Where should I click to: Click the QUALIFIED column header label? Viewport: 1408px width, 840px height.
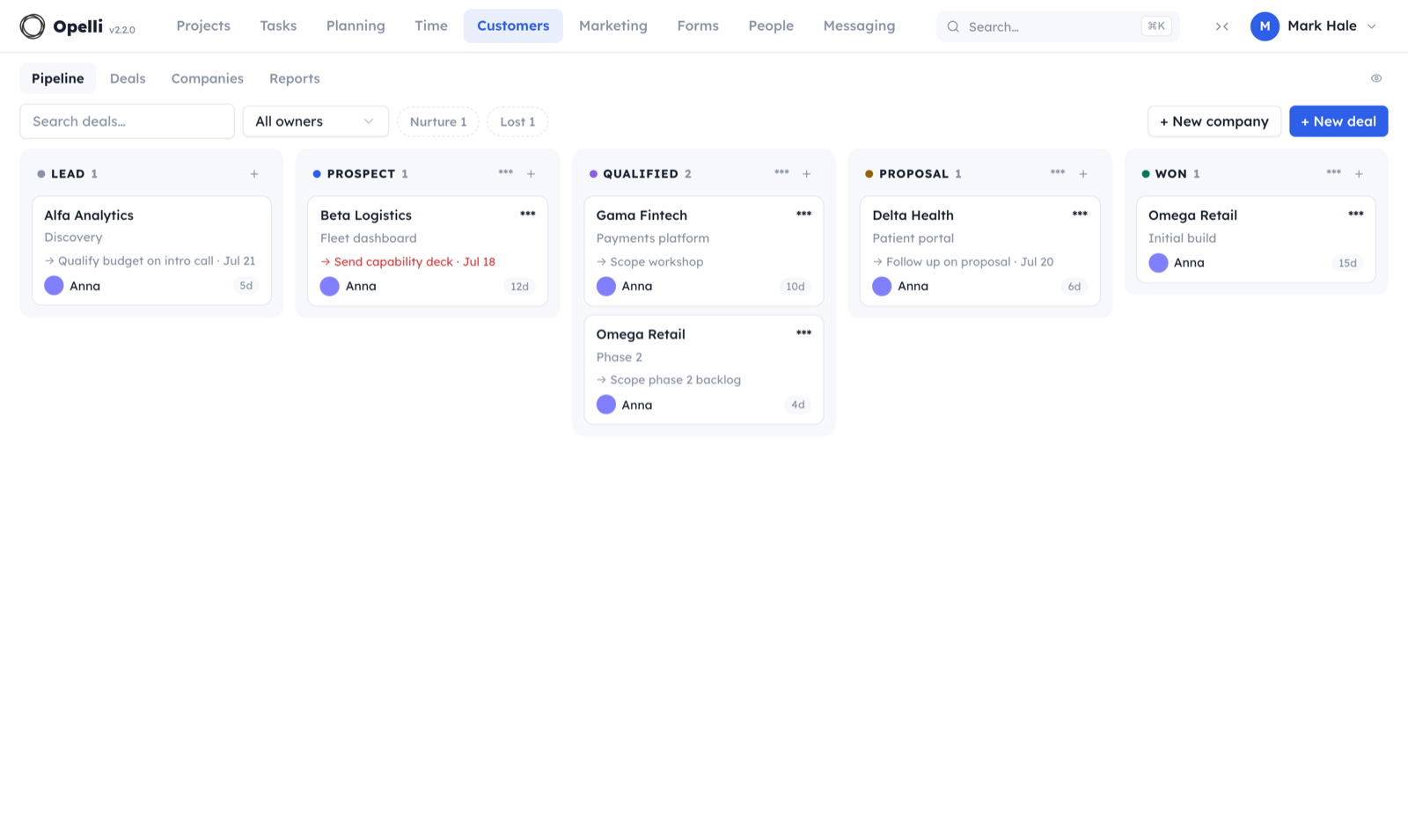(641, 174)
